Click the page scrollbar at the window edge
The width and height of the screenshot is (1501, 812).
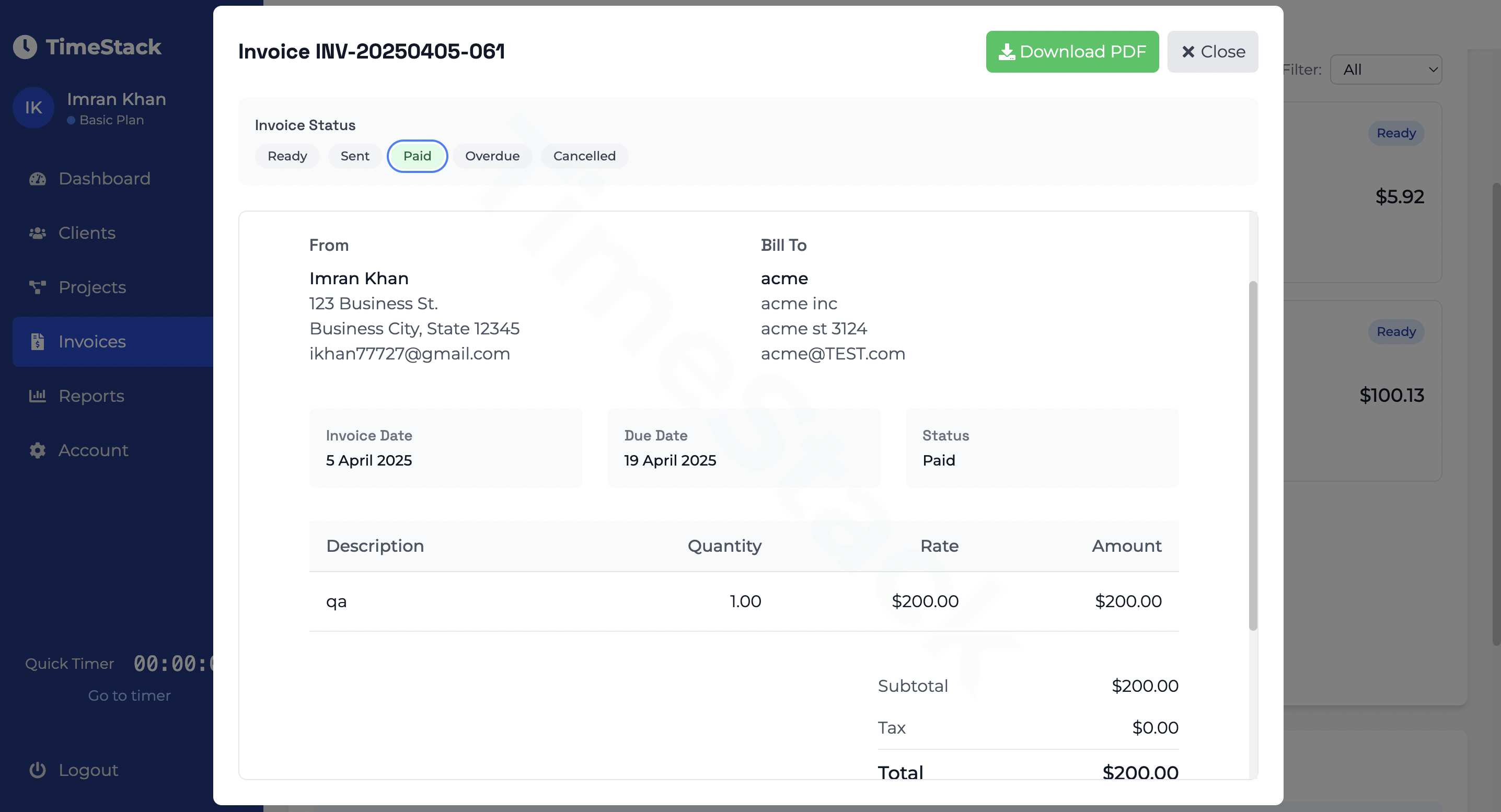tap(1496, 413)
